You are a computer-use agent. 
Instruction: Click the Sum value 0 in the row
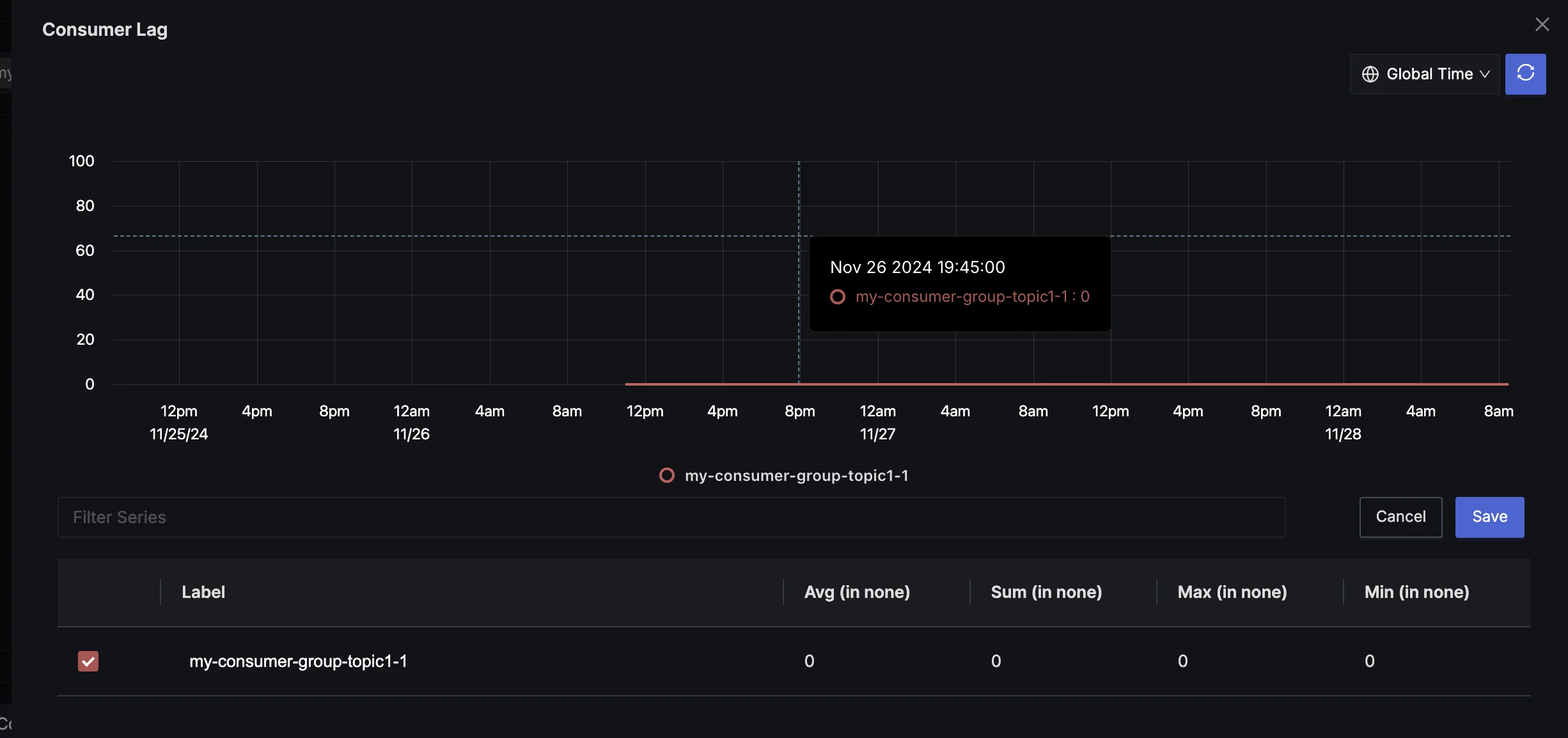coord(996,661)
